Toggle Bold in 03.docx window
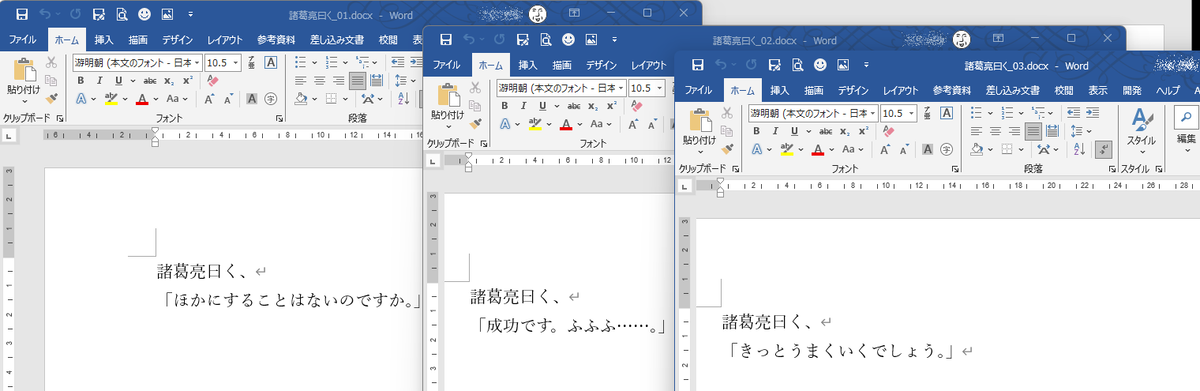 756,131
